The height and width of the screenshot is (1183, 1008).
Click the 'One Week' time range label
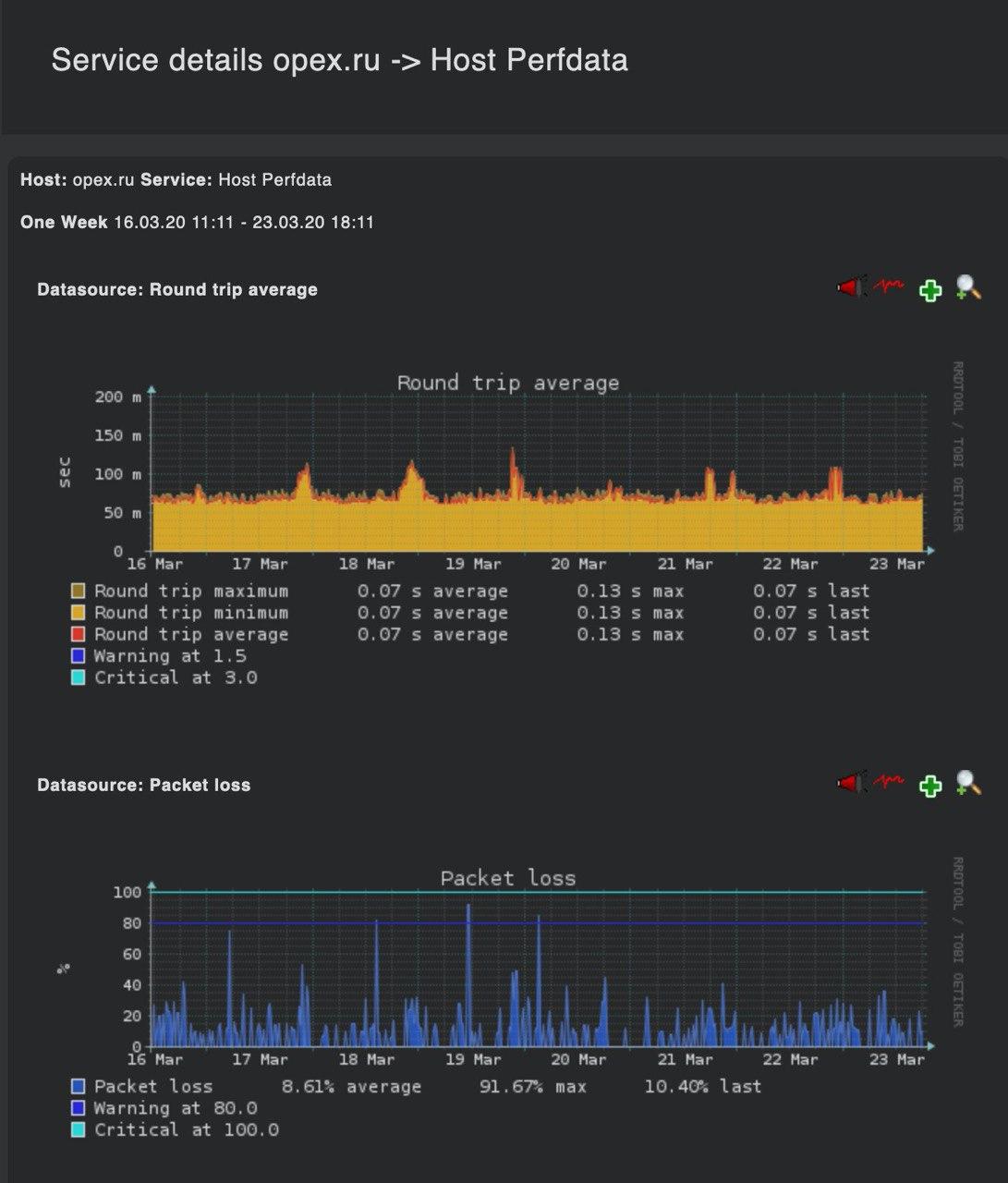(x=64, y=222)
